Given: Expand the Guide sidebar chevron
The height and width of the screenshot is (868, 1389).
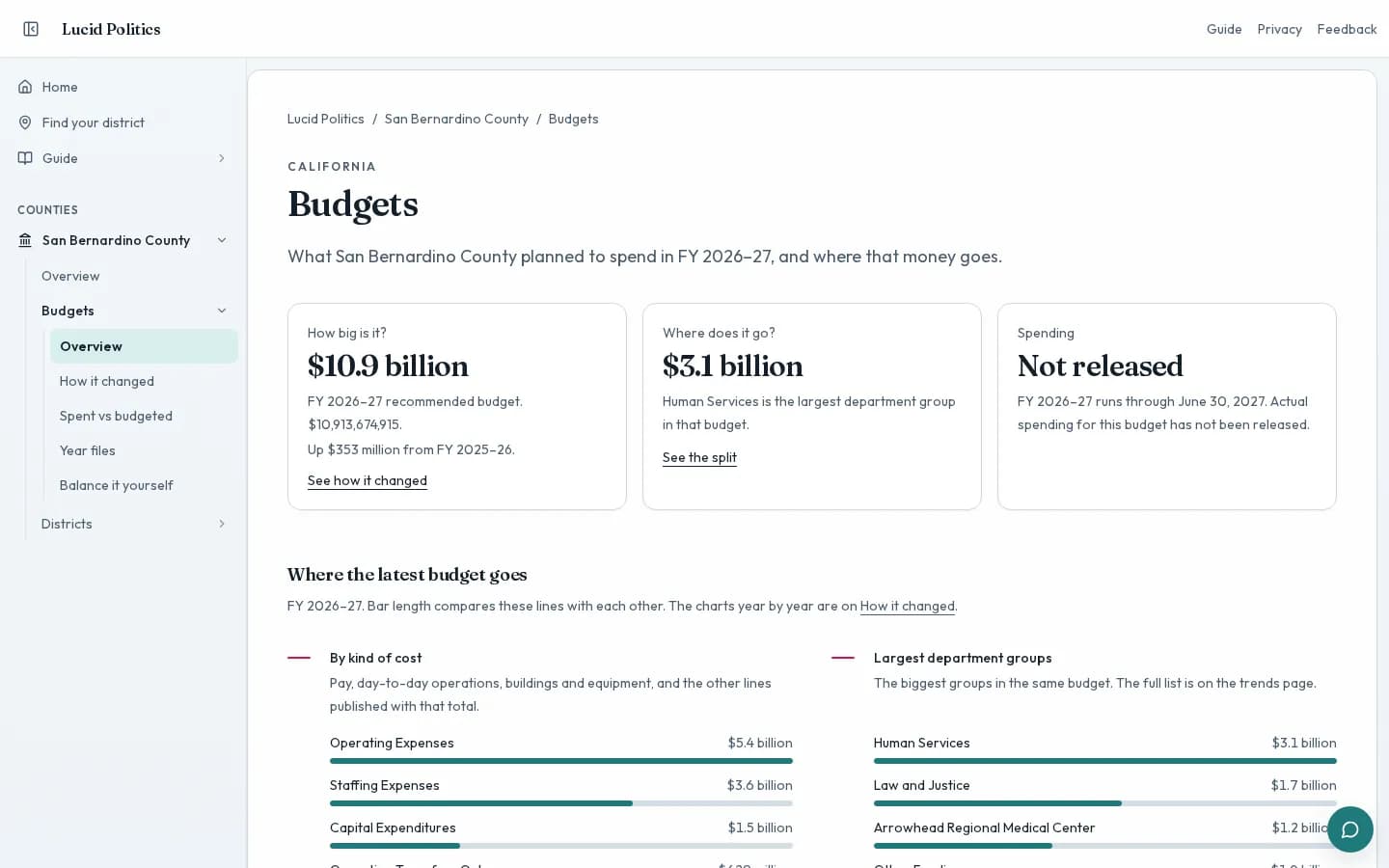Looking at the screenshot, I should [222, 158].
